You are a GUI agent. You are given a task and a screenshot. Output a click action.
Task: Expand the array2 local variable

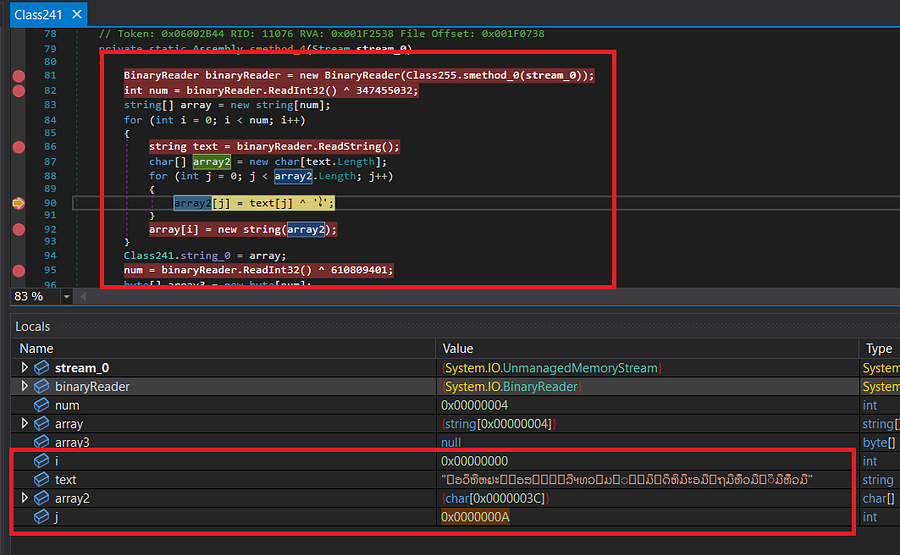25,498
